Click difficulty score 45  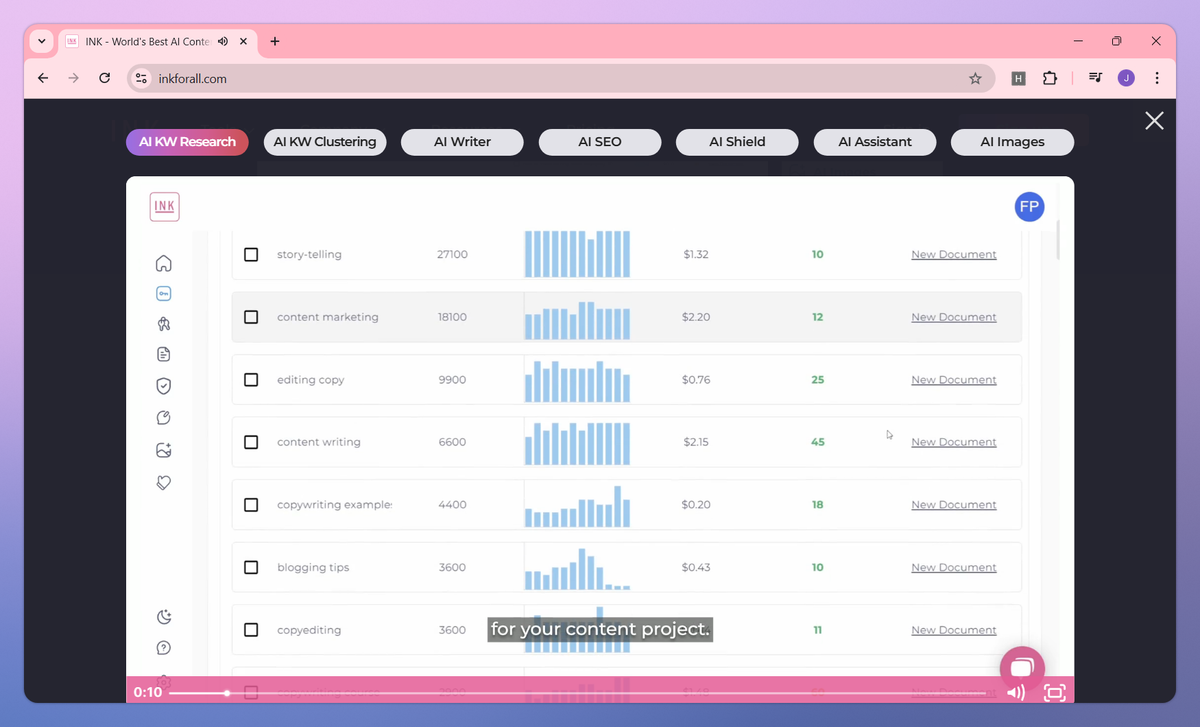(x=818, y=442)
